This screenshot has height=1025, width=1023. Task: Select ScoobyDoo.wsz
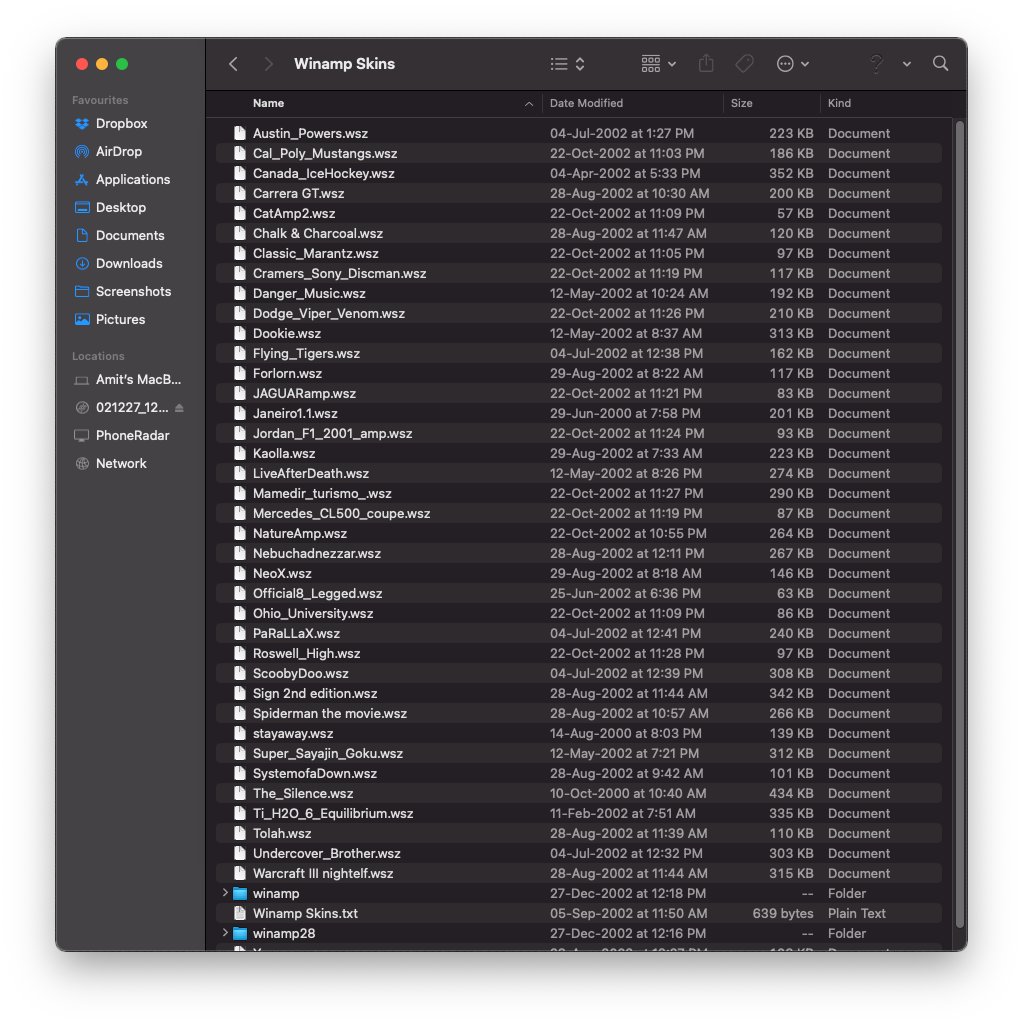[x=579, y=673]
